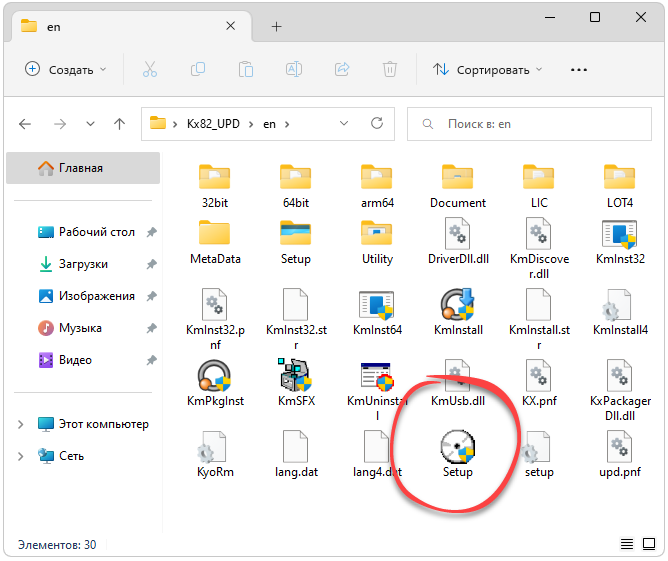This screenshot has width=668, height=561.
Task: Click the Share toolbar icon
Action: (x=342, y=69)
